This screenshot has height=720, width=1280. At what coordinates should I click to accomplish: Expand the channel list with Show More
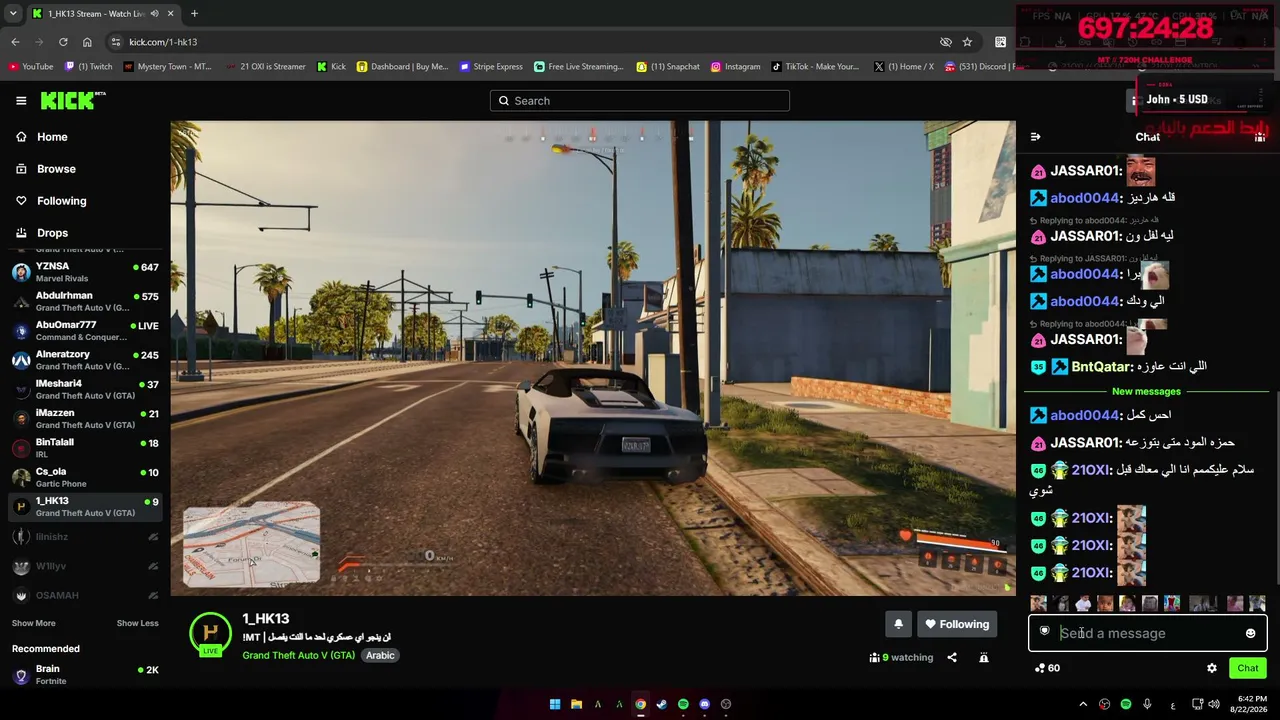(x=34, y=623)
